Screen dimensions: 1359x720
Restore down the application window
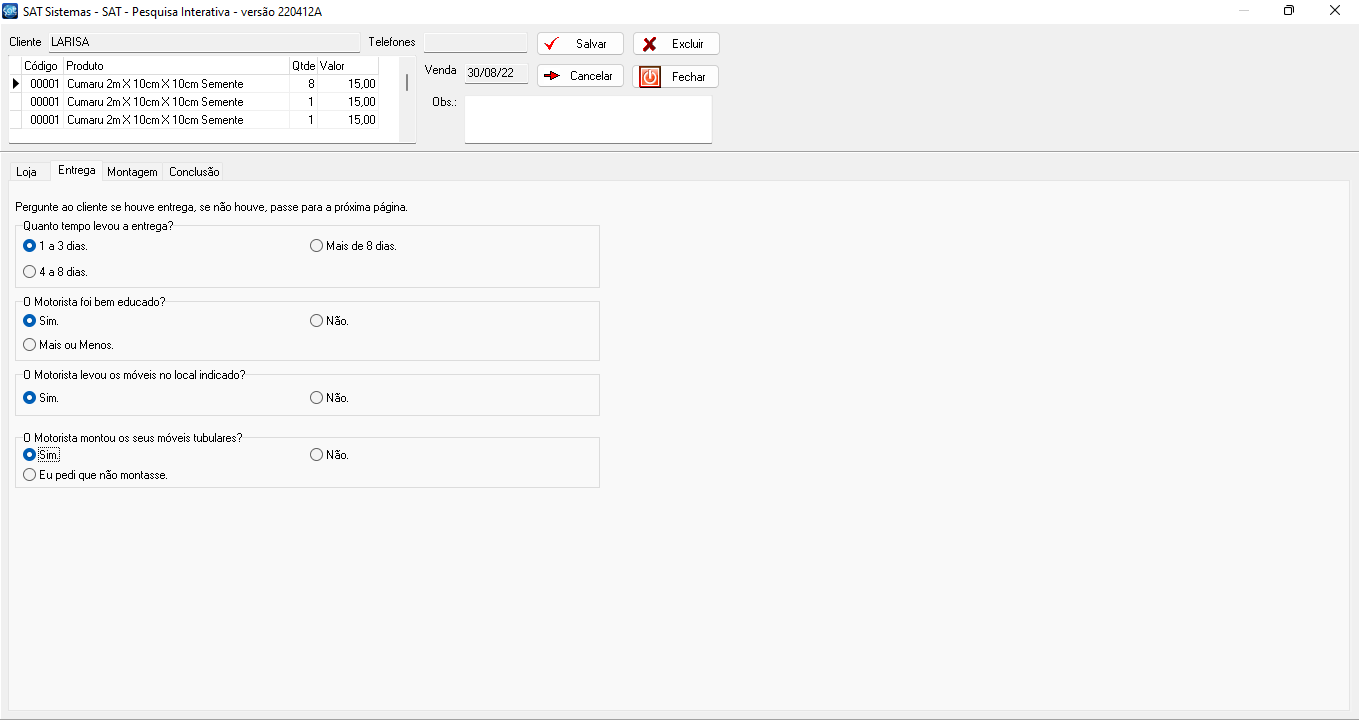coord(1289,11)
